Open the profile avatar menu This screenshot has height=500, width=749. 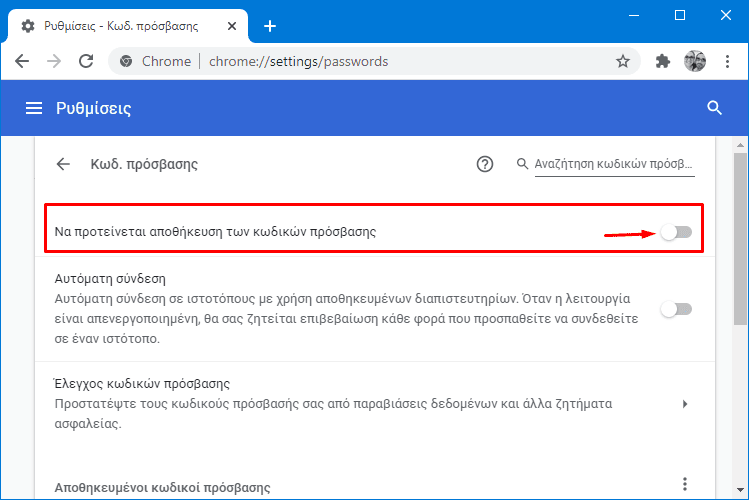point(695,61)
